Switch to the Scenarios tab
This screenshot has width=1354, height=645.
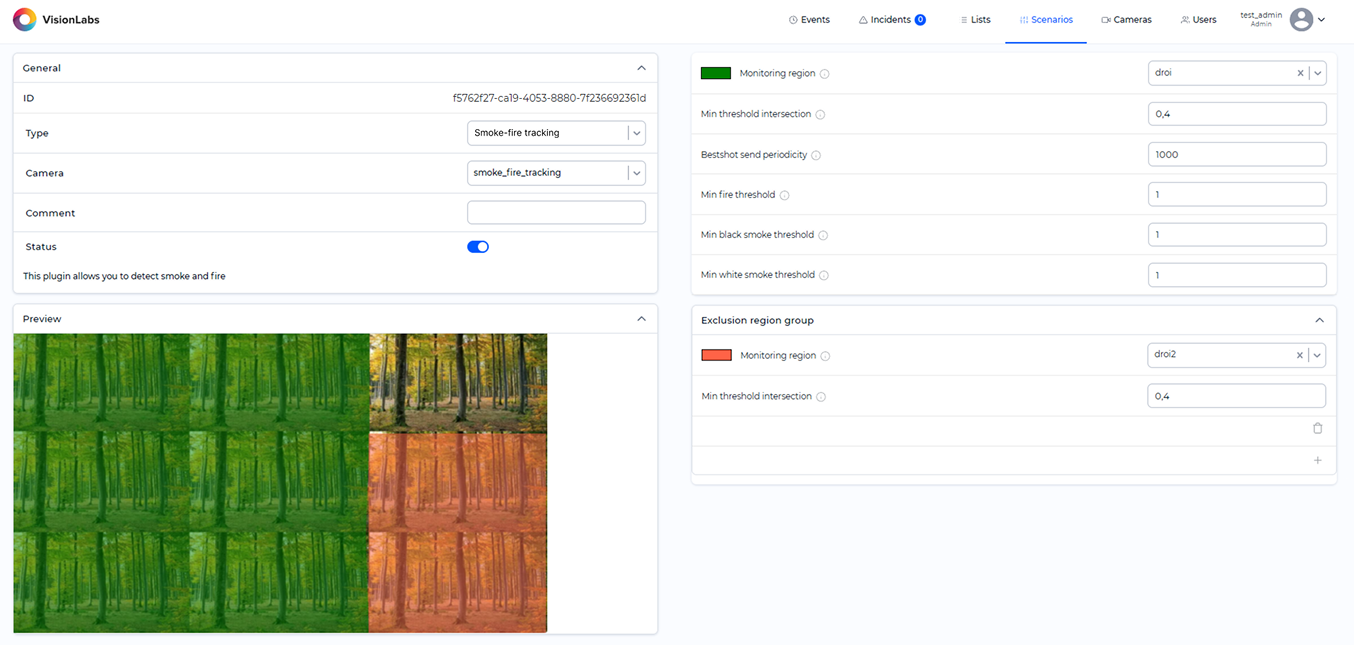point(1046,19)
